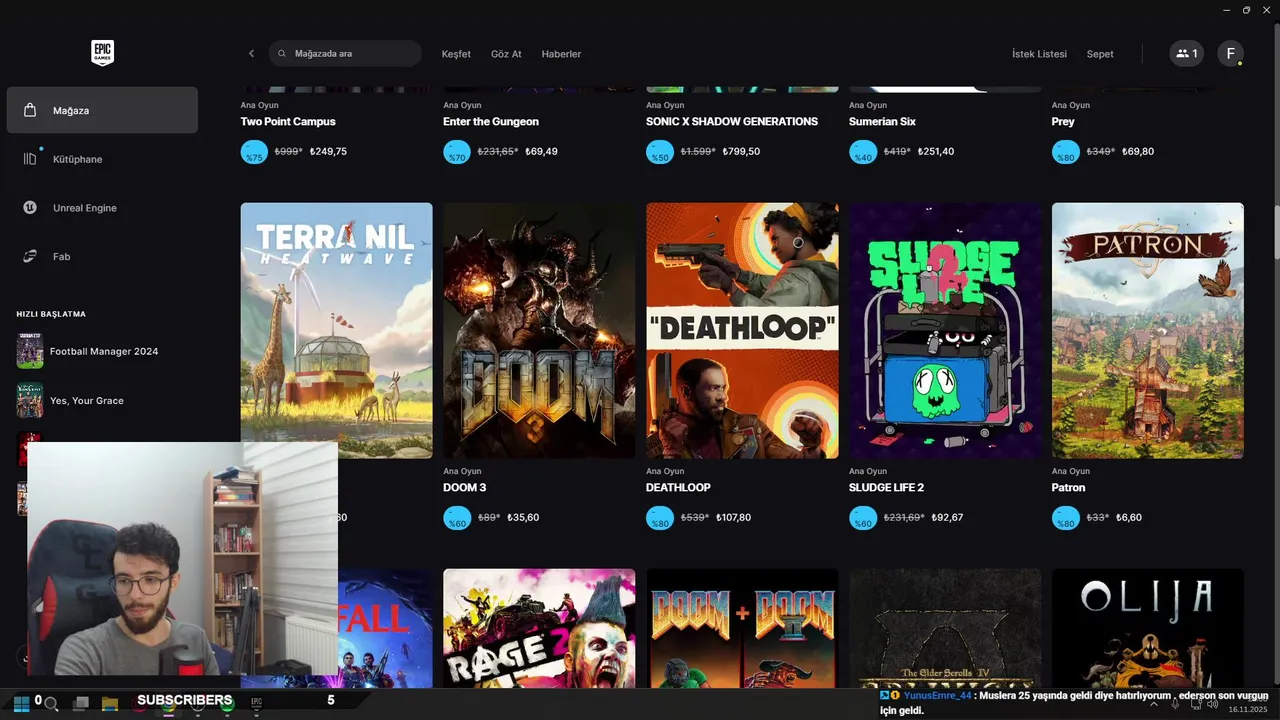
Task: Open Windows taskbar search
Action: [x=51, y=704]
